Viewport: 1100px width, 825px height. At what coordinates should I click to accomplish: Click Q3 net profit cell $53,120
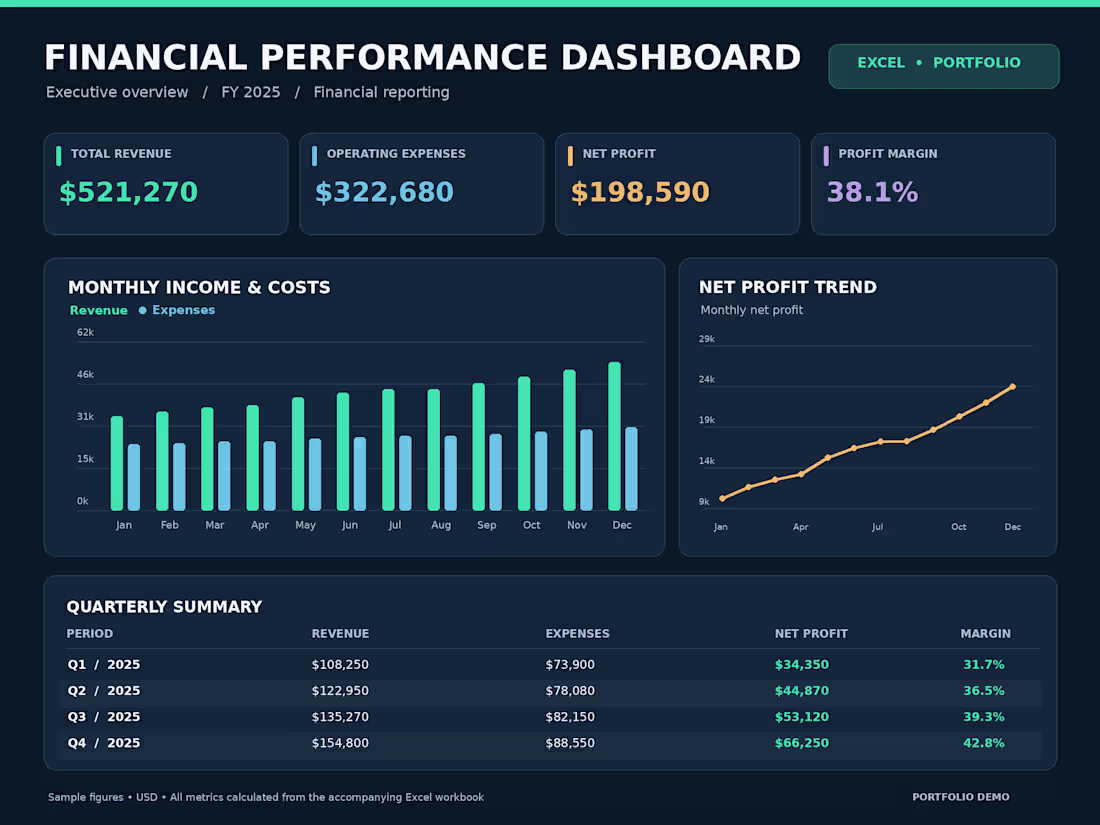[x=802, y=717]
